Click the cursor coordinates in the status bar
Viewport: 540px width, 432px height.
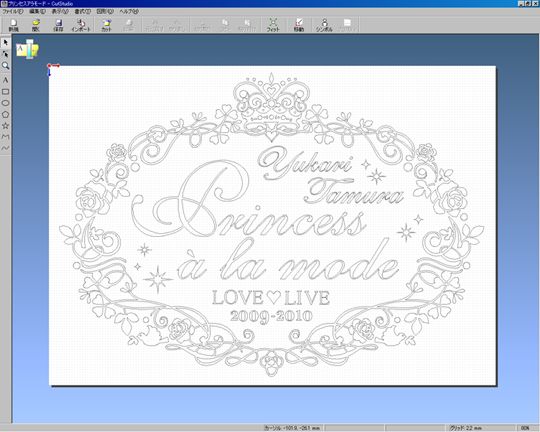[292, 428]
